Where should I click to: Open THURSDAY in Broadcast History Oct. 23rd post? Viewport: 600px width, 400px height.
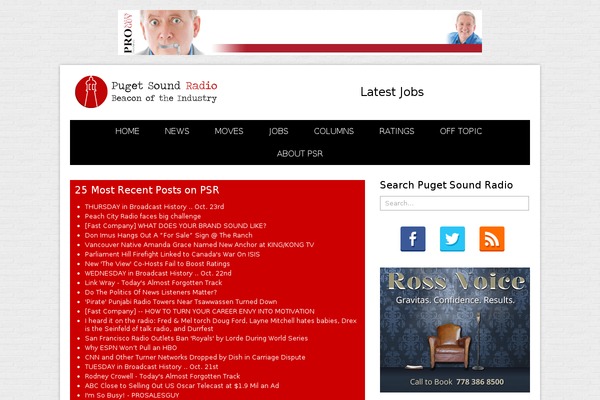154,207
